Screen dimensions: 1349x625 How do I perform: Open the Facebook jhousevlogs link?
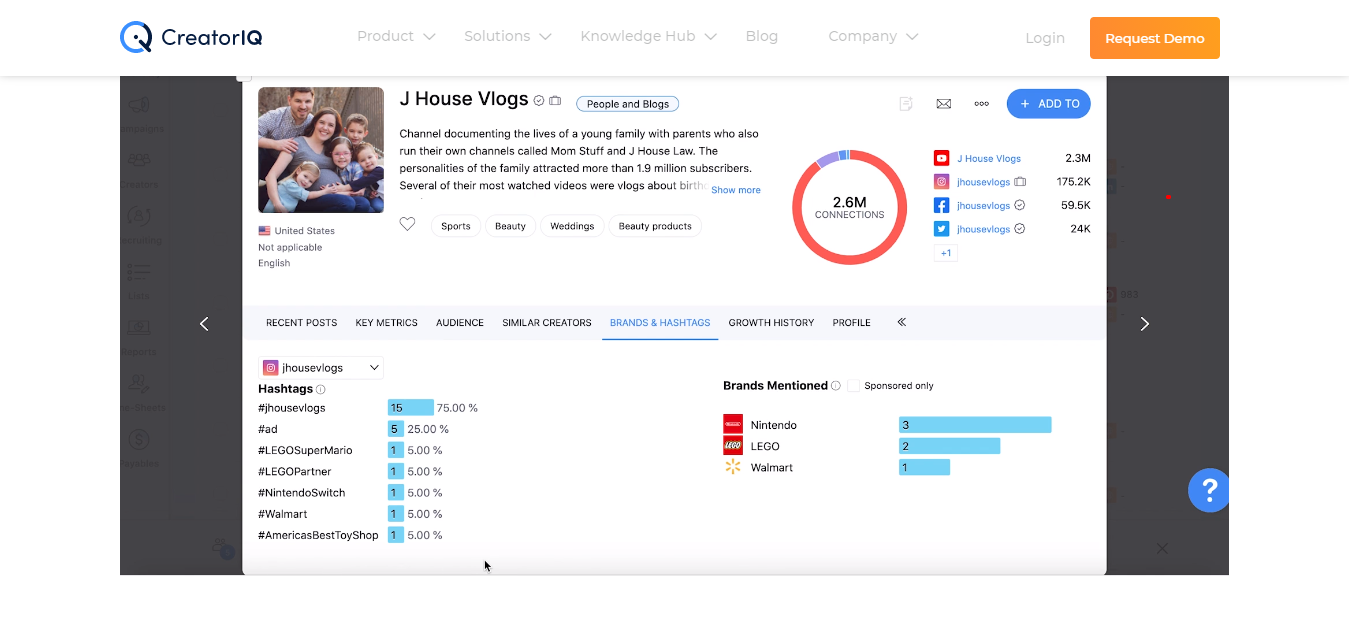point(984,205)
